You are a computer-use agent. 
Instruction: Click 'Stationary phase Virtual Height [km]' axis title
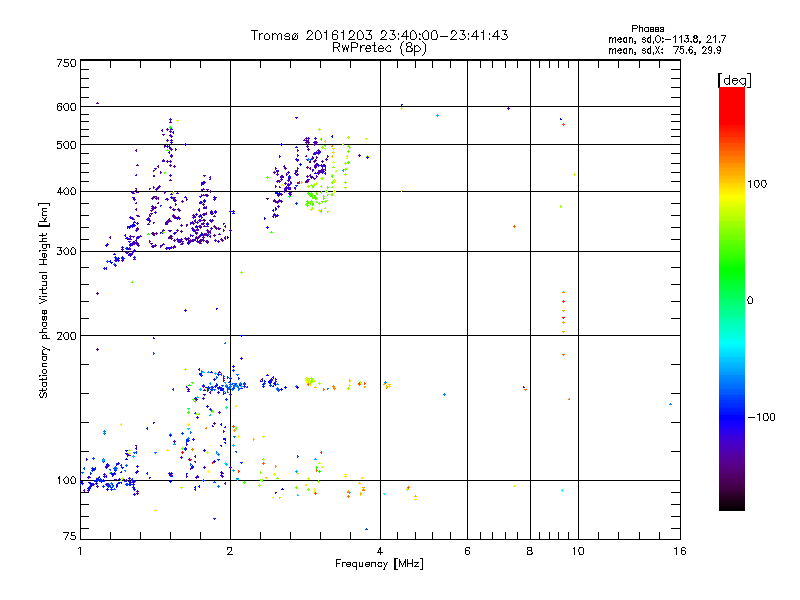[x=44, y=300]
